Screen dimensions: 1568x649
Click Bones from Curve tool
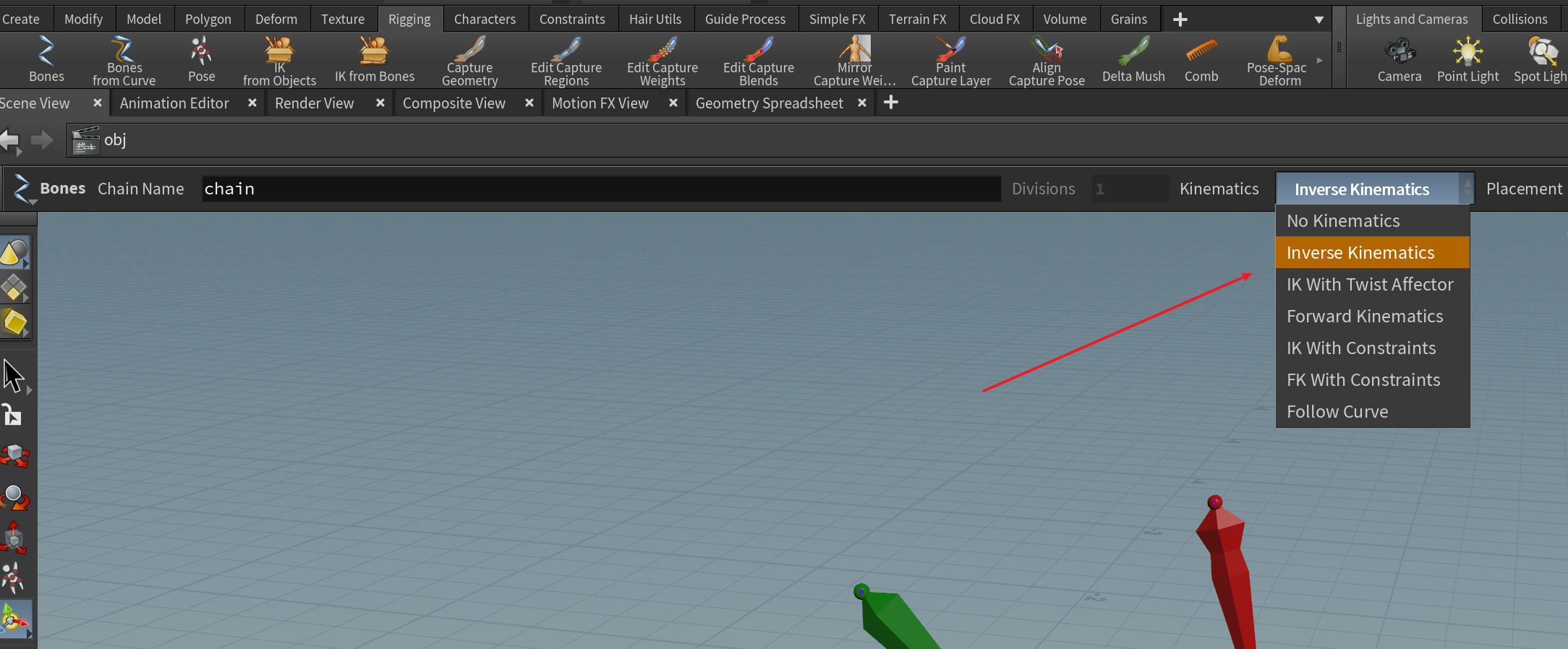click(x=124, y=61)
